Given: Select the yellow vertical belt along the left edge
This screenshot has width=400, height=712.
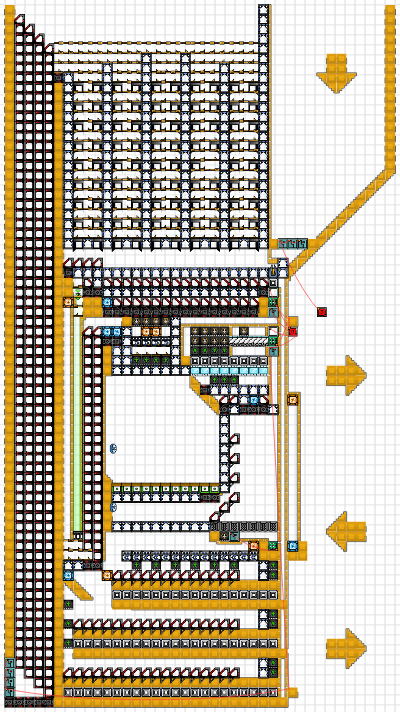Looking at the screenshot, I should coord(10,331).
